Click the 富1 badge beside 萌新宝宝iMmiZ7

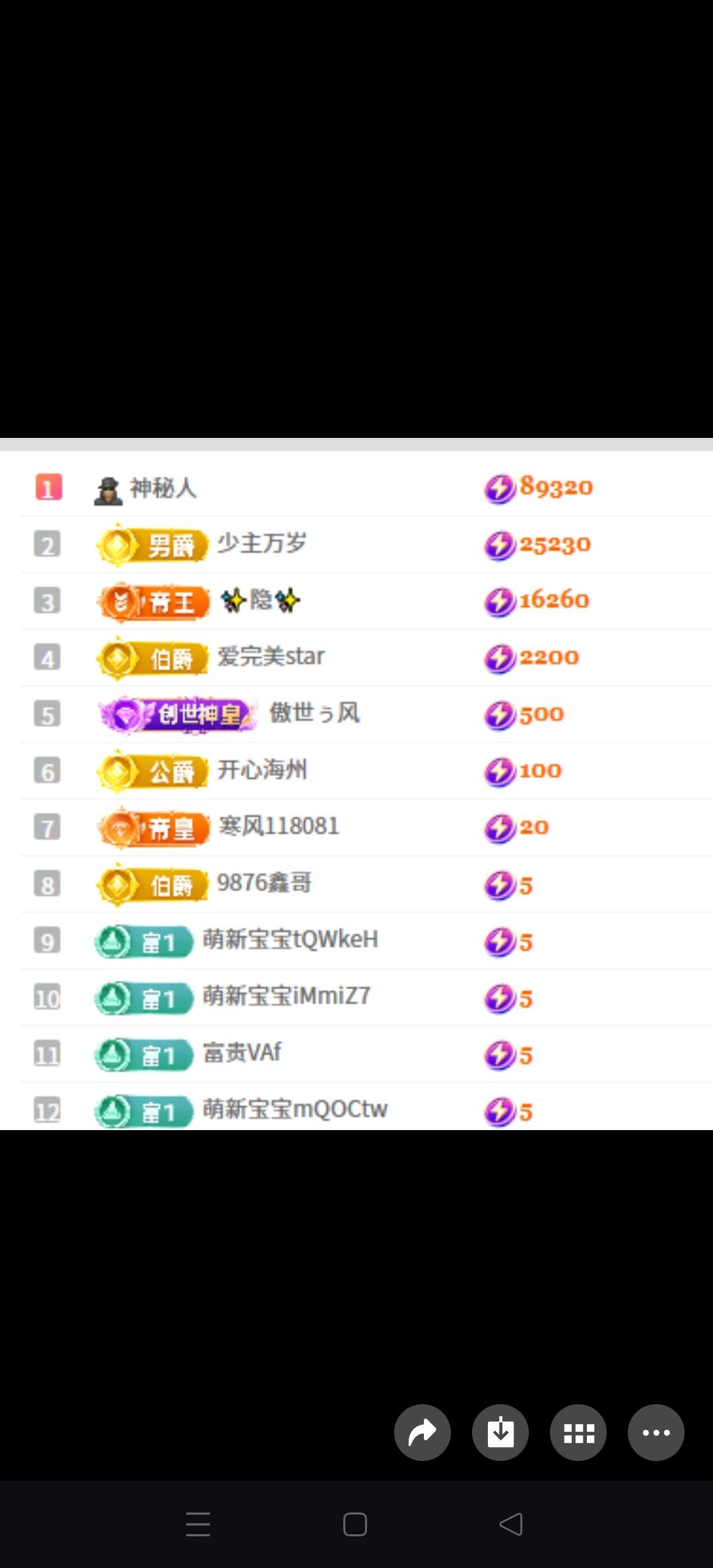pyautogui.click(x=145, y=999)
